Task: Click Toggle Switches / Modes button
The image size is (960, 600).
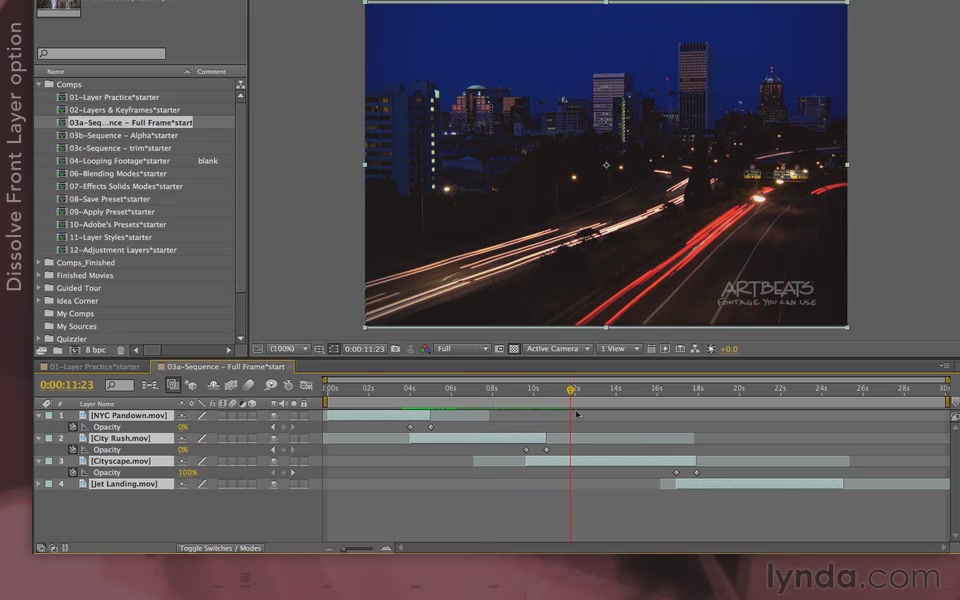Action: click(220, 548)
